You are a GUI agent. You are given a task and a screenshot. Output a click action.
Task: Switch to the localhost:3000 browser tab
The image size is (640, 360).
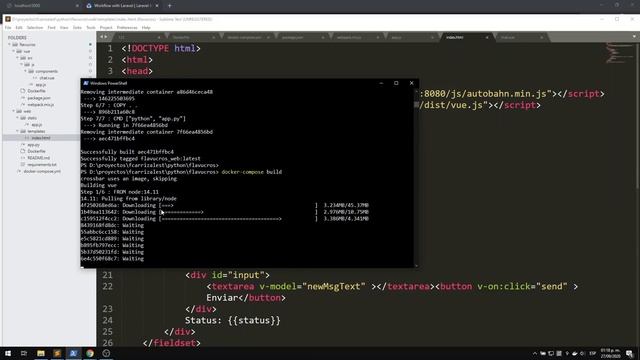click(x=42, y=6)
